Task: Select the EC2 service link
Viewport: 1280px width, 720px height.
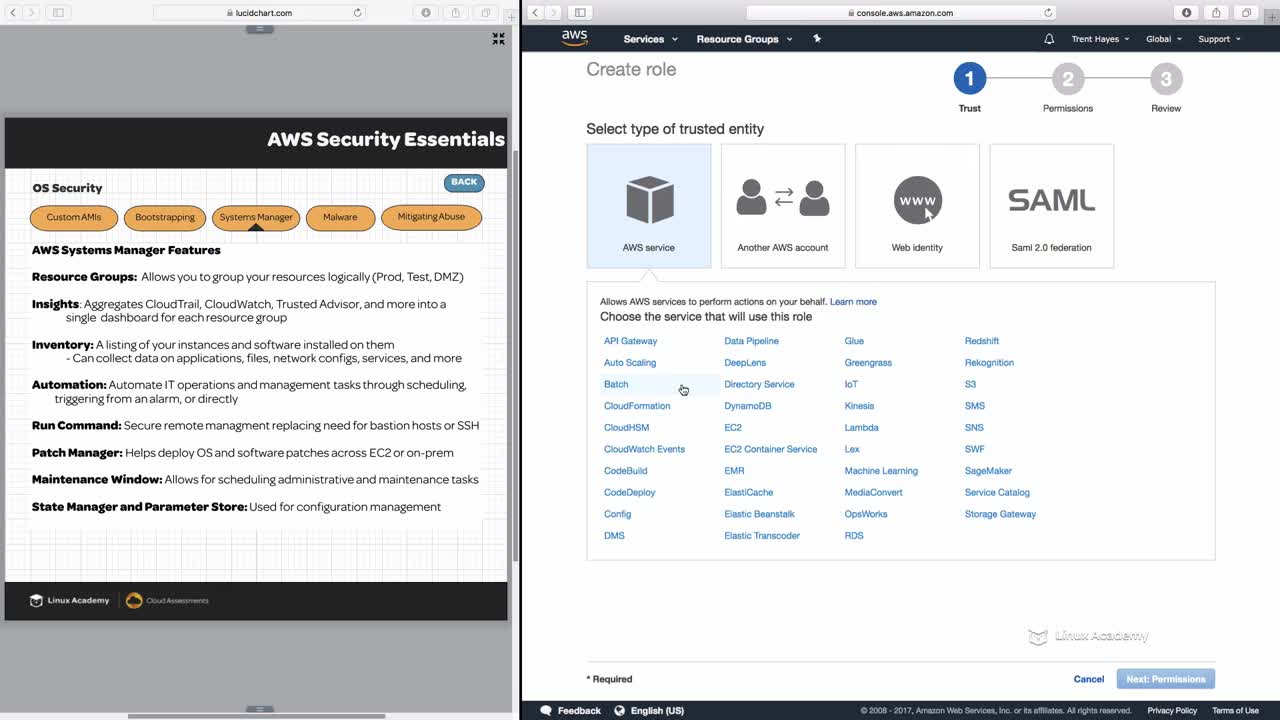Action: 733,428
